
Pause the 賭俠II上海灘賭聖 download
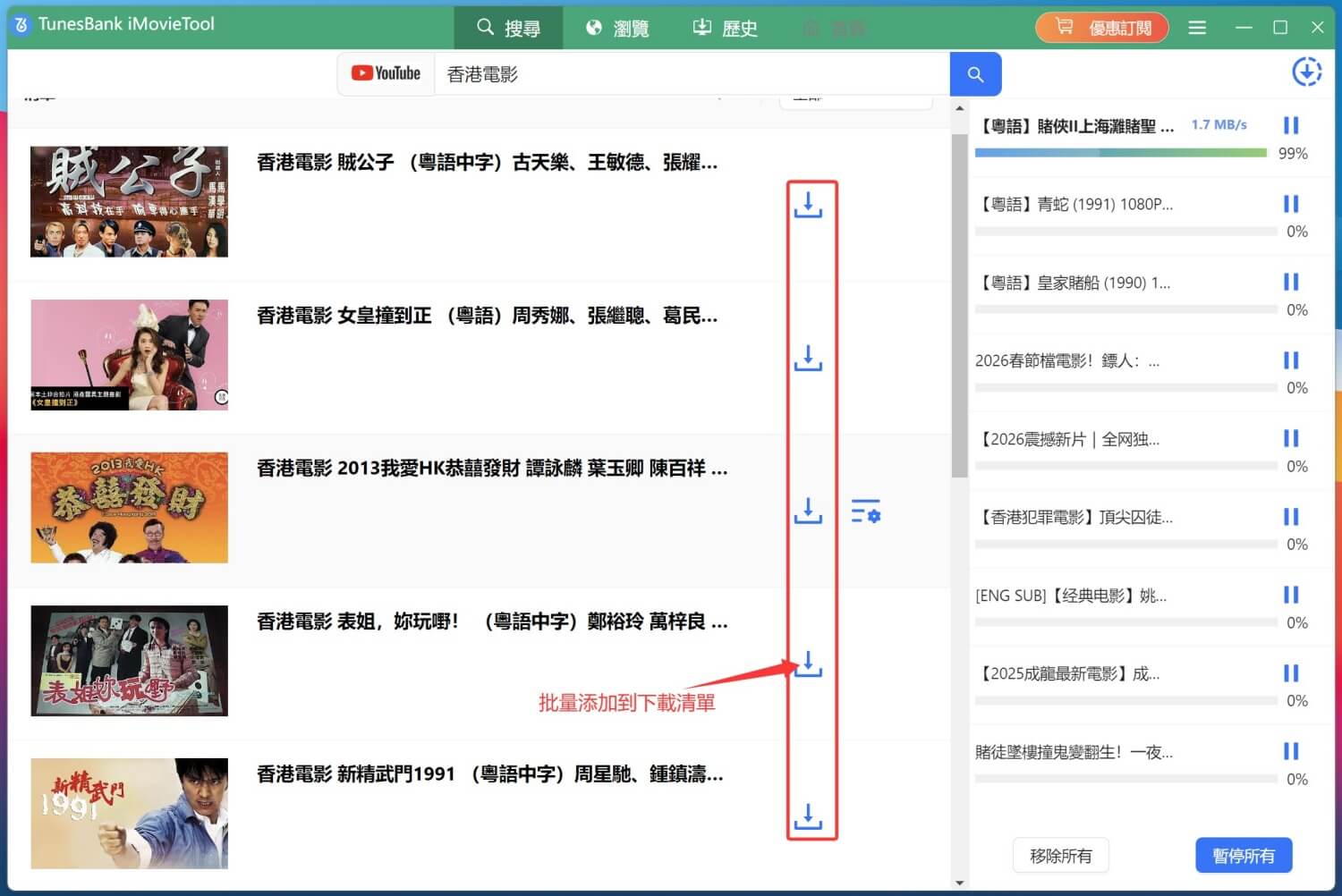[1291, 125]
